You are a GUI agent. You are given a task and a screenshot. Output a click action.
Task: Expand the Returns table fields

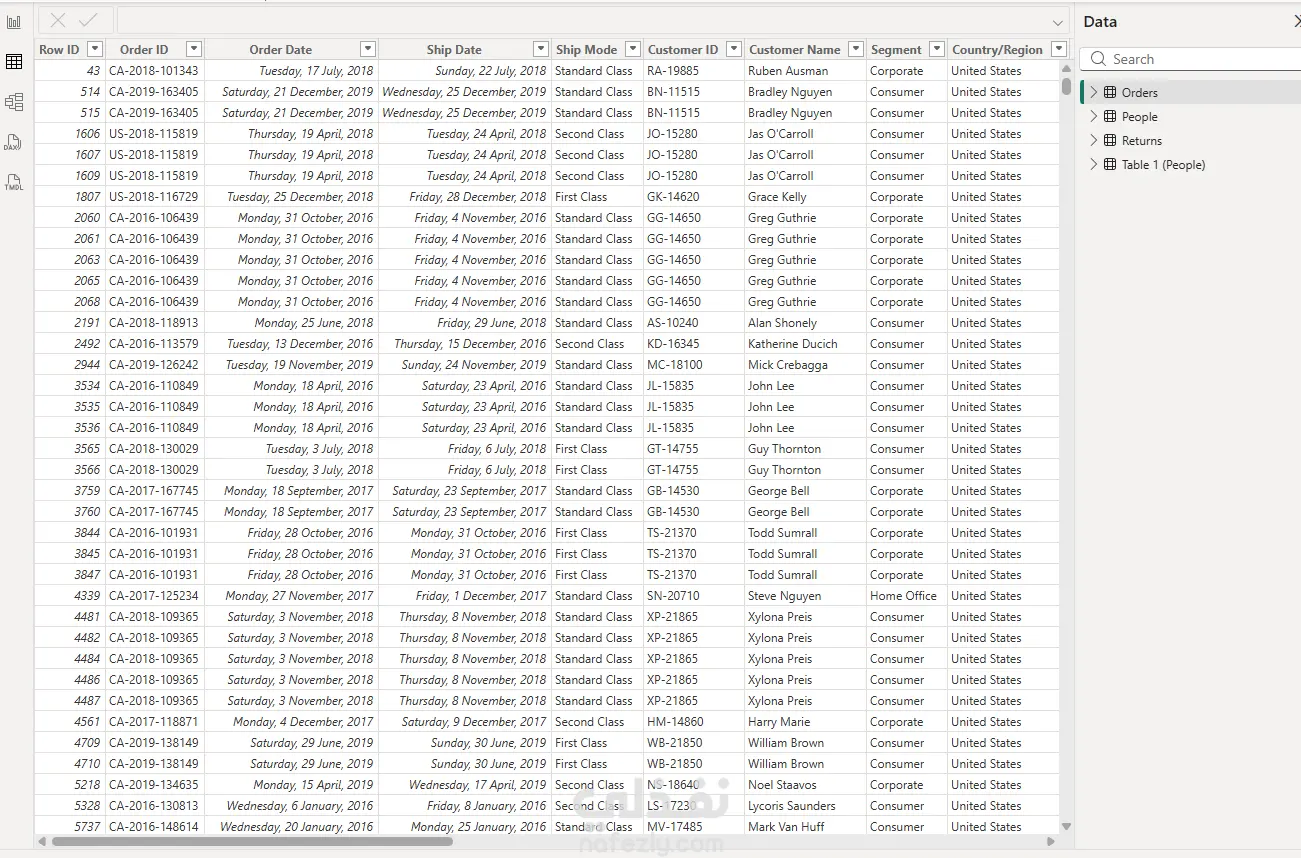tap(1093, 140)
